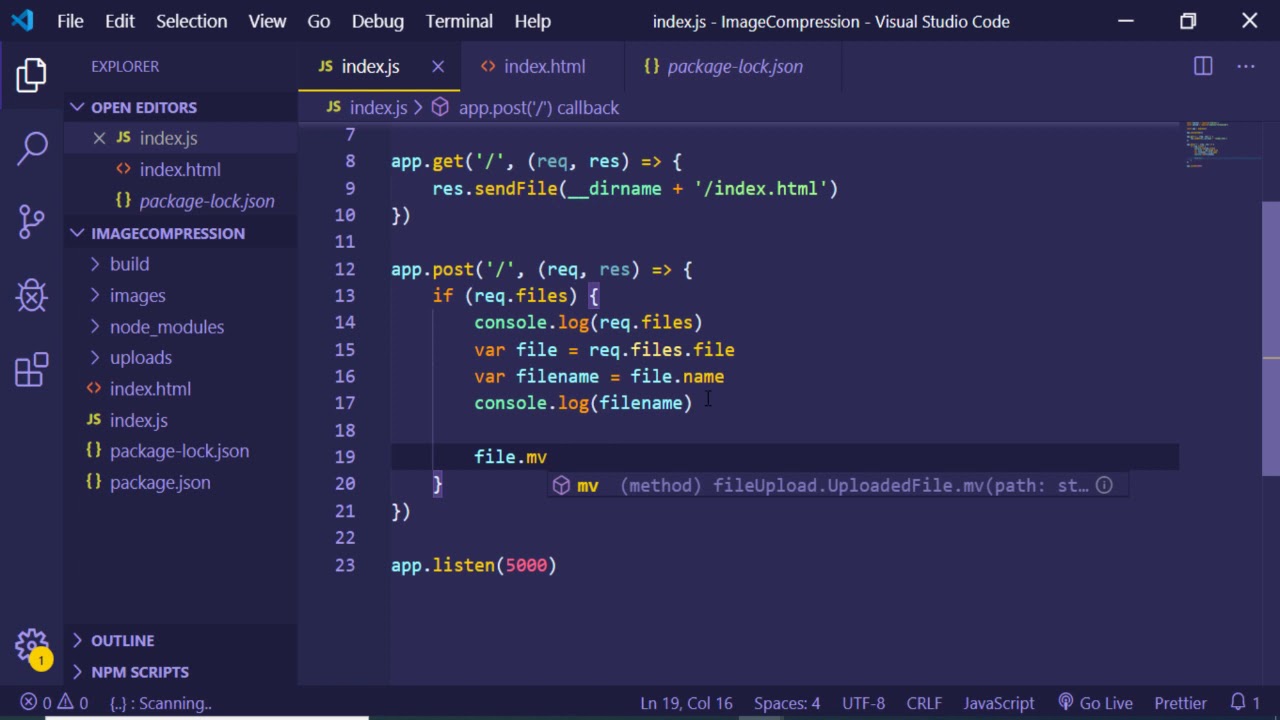
Task: Expand the Outline section
Action: (x=122, y=640)
